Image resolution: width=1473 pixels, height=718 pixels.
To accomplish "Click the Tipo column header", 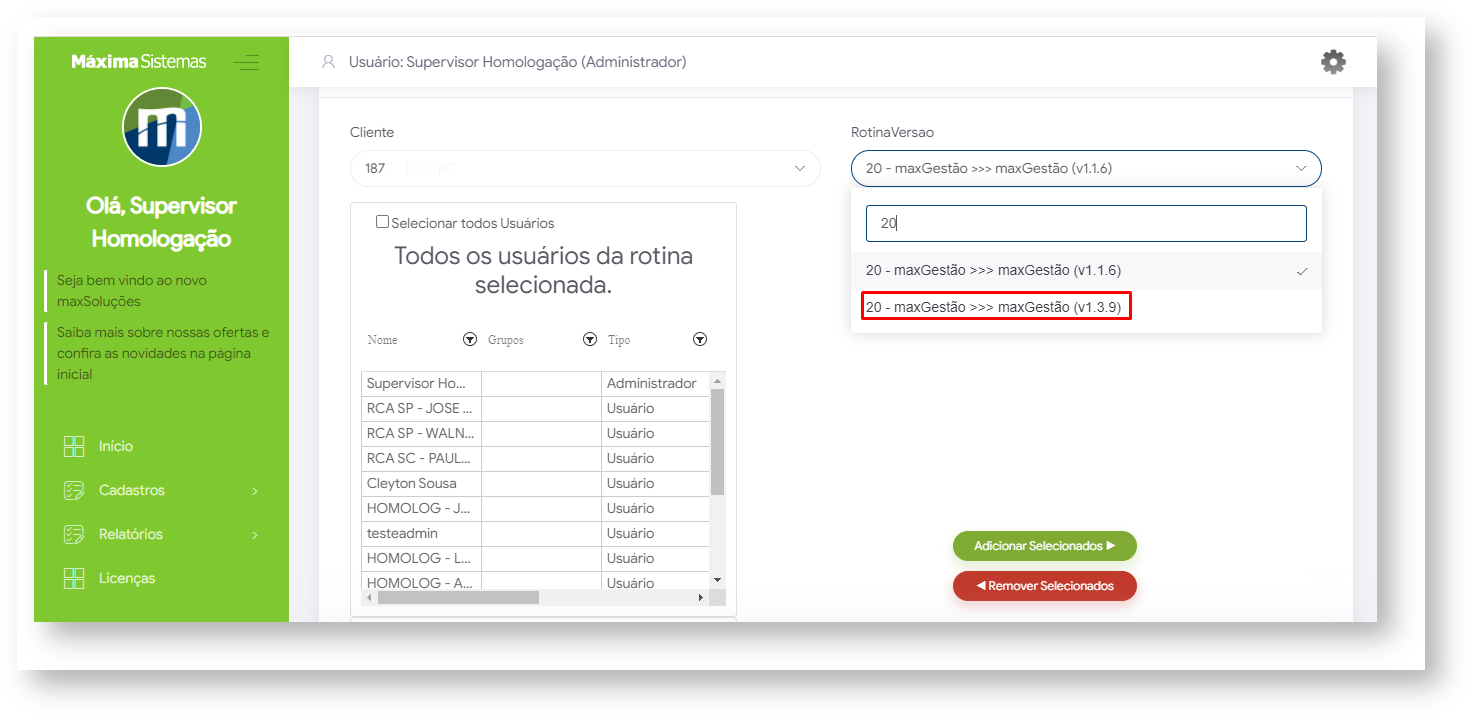I will point(619,340).
